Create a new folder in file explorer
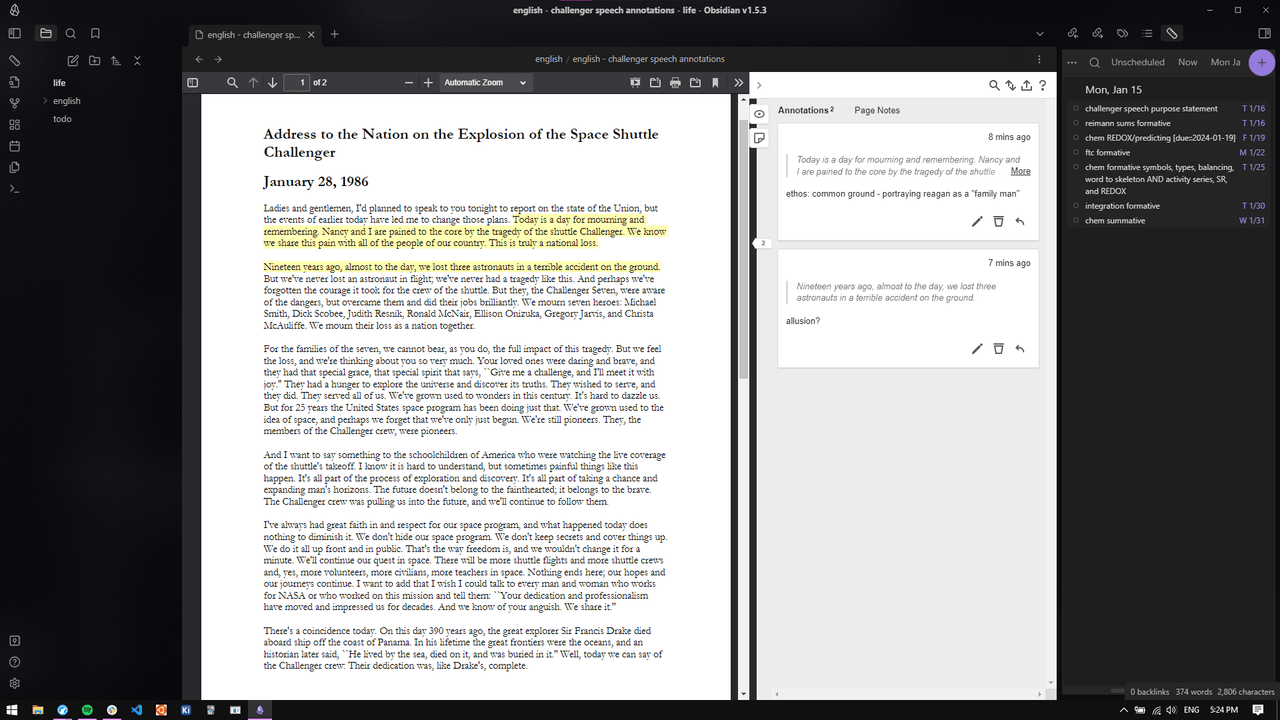The image size is (1280, 720). pyautogui.click(x=94, y=61)
